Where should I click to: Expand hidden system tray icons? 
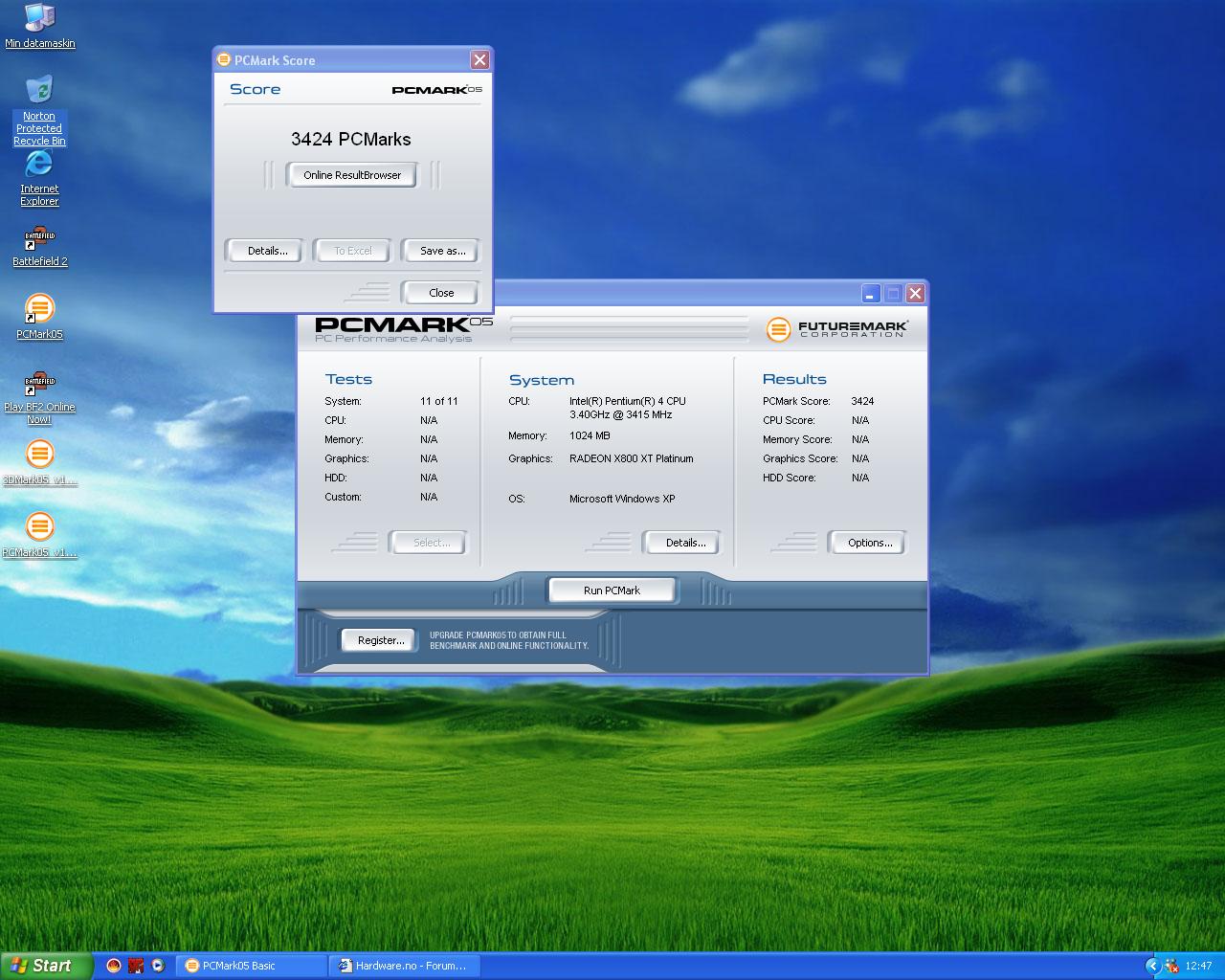click(x=1152, y=966)
